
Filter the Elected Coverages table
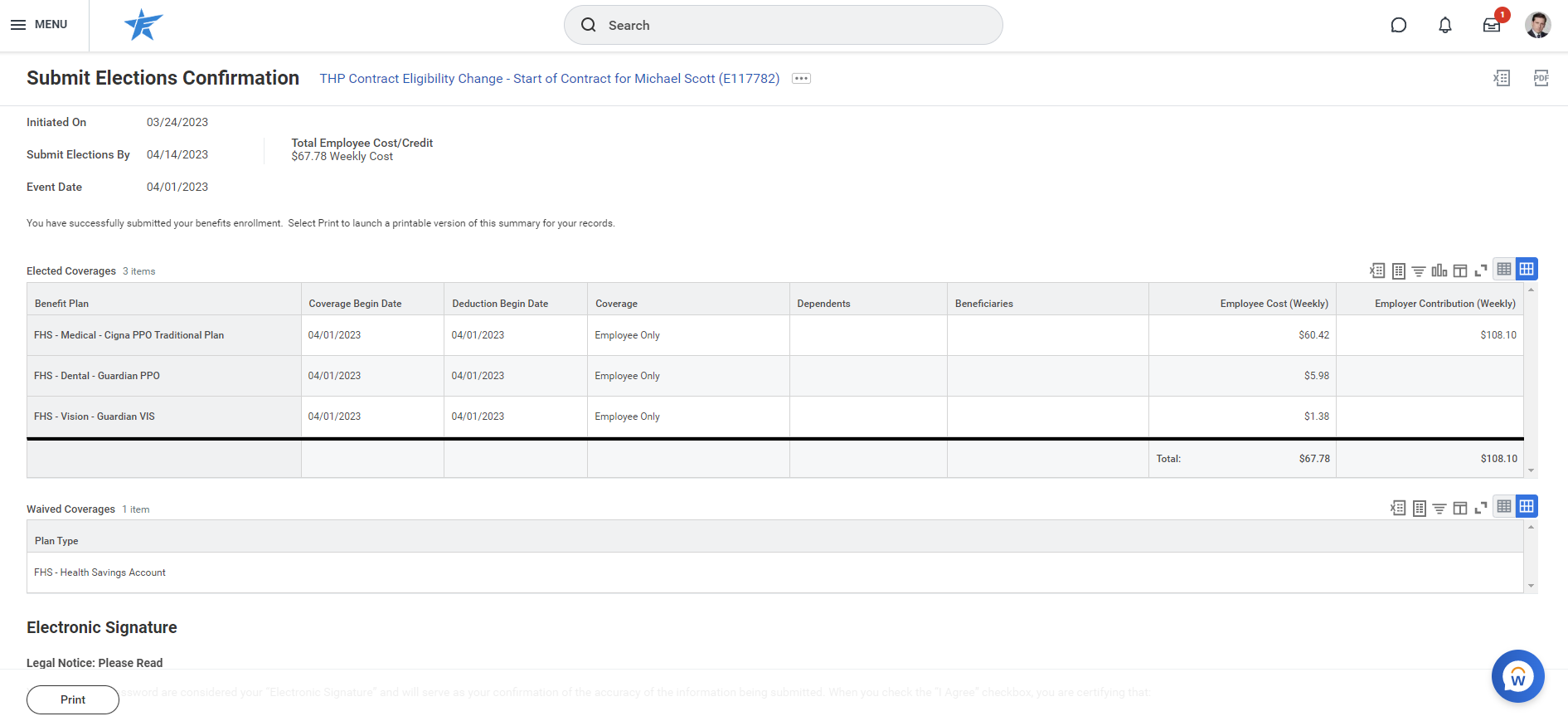(x=1419, y=270)
